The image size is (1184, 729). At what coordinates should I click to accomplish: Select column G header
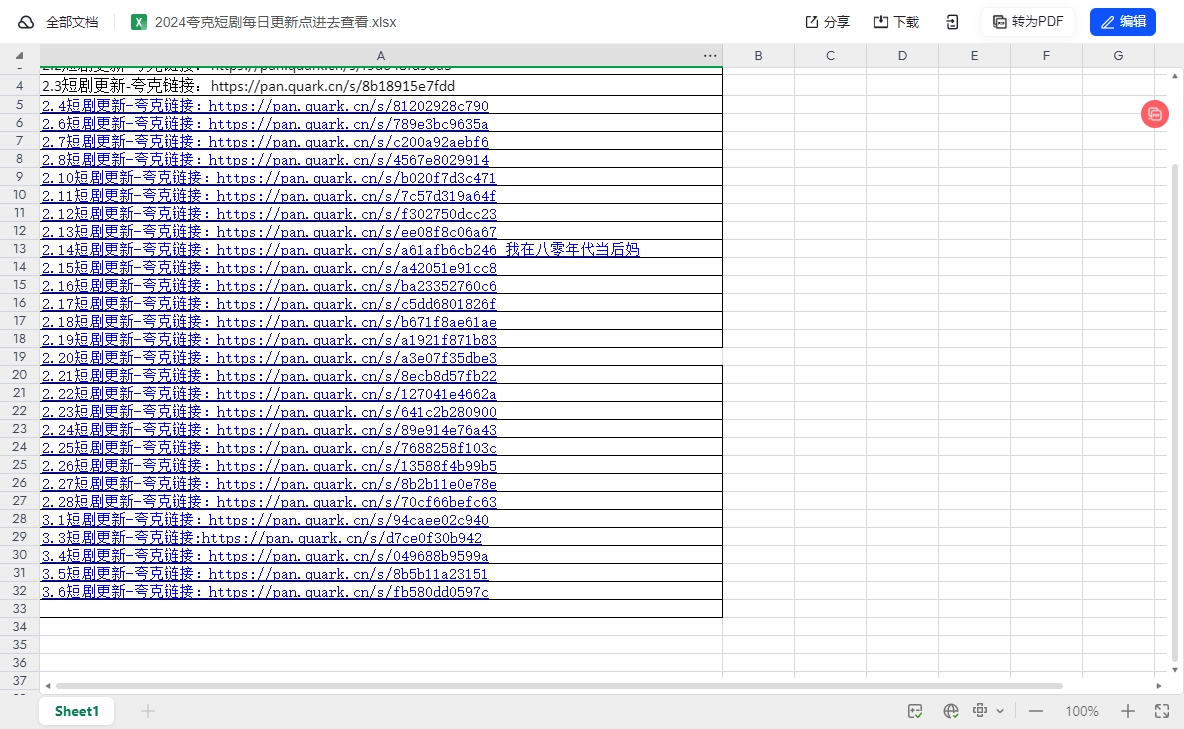(1118, 55)
